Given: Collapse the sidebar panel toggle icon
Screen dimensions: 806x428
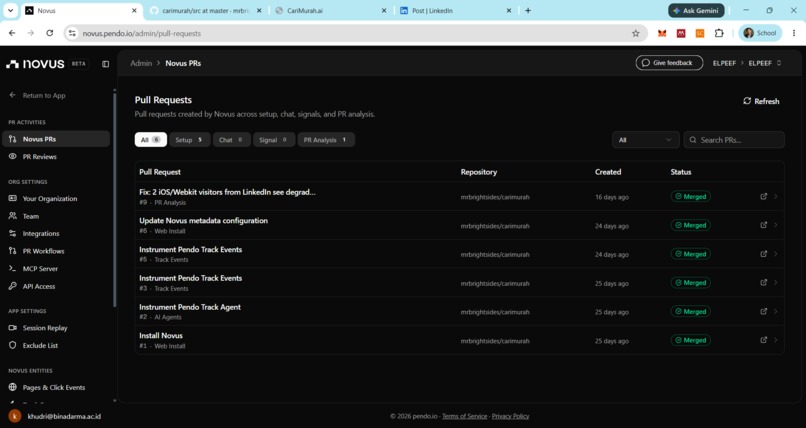Looking at the screenshot, I should 105,64.
